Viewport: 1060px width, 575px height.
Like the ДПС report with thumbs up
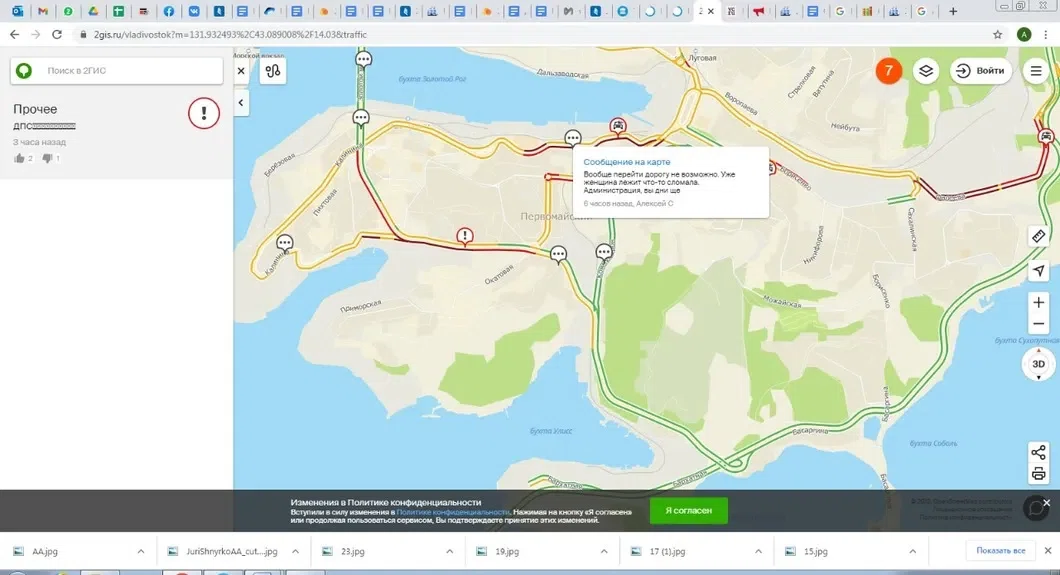20,158
